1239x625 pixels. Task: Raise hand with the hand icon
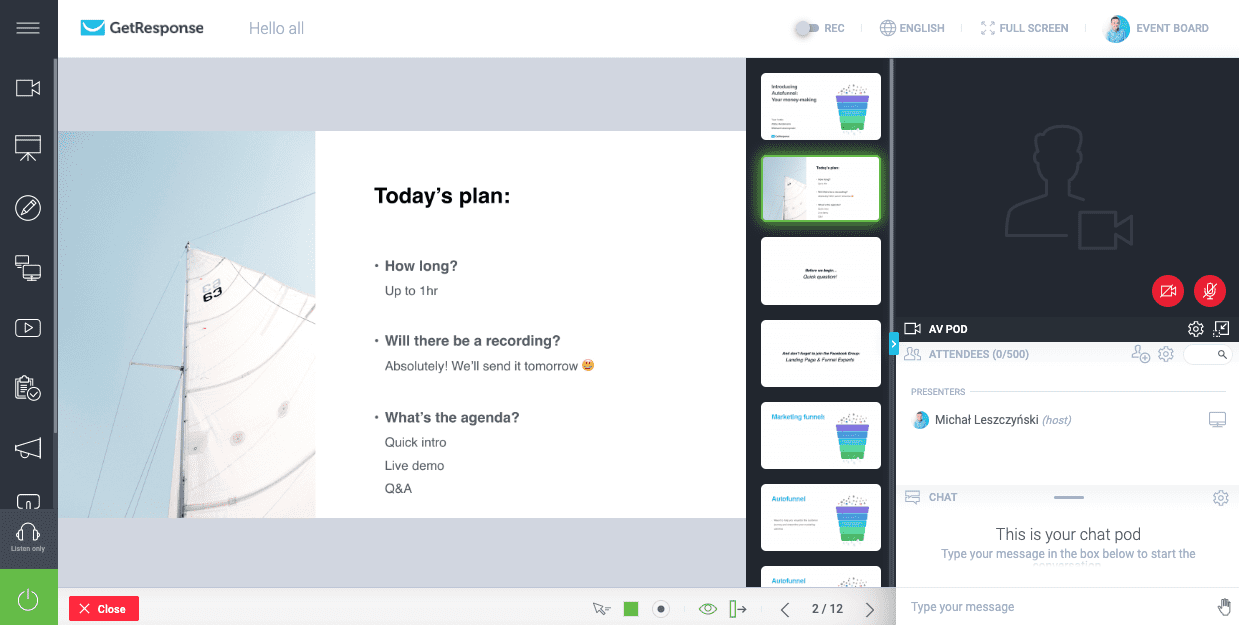(1223, 607)
